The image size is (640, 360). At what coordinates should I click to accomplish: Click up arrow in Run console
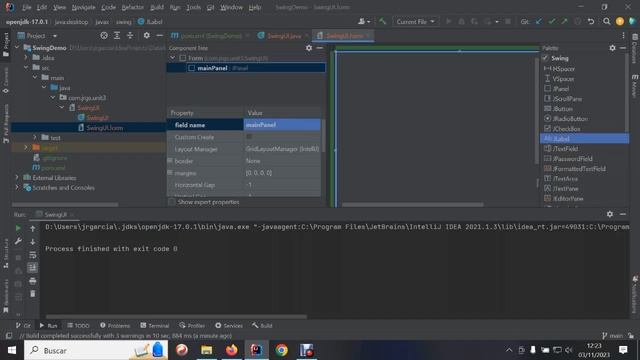coord(33,229)
